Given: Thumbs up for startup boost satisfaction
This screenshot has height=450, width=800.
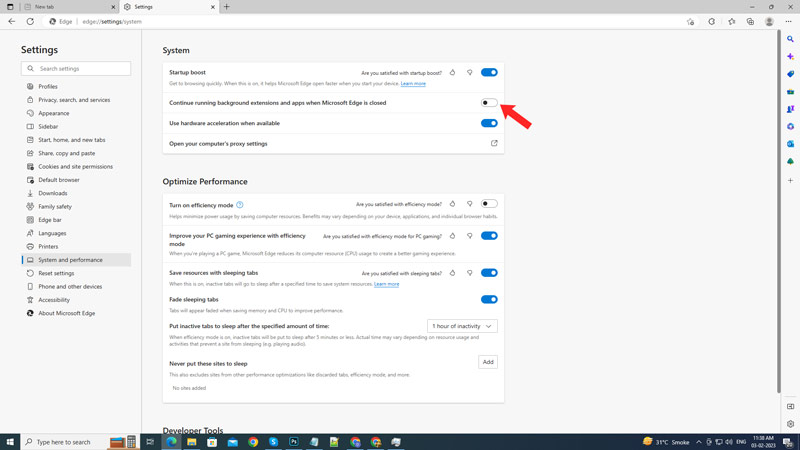Looking at the screenshot, I should [452, 72].
